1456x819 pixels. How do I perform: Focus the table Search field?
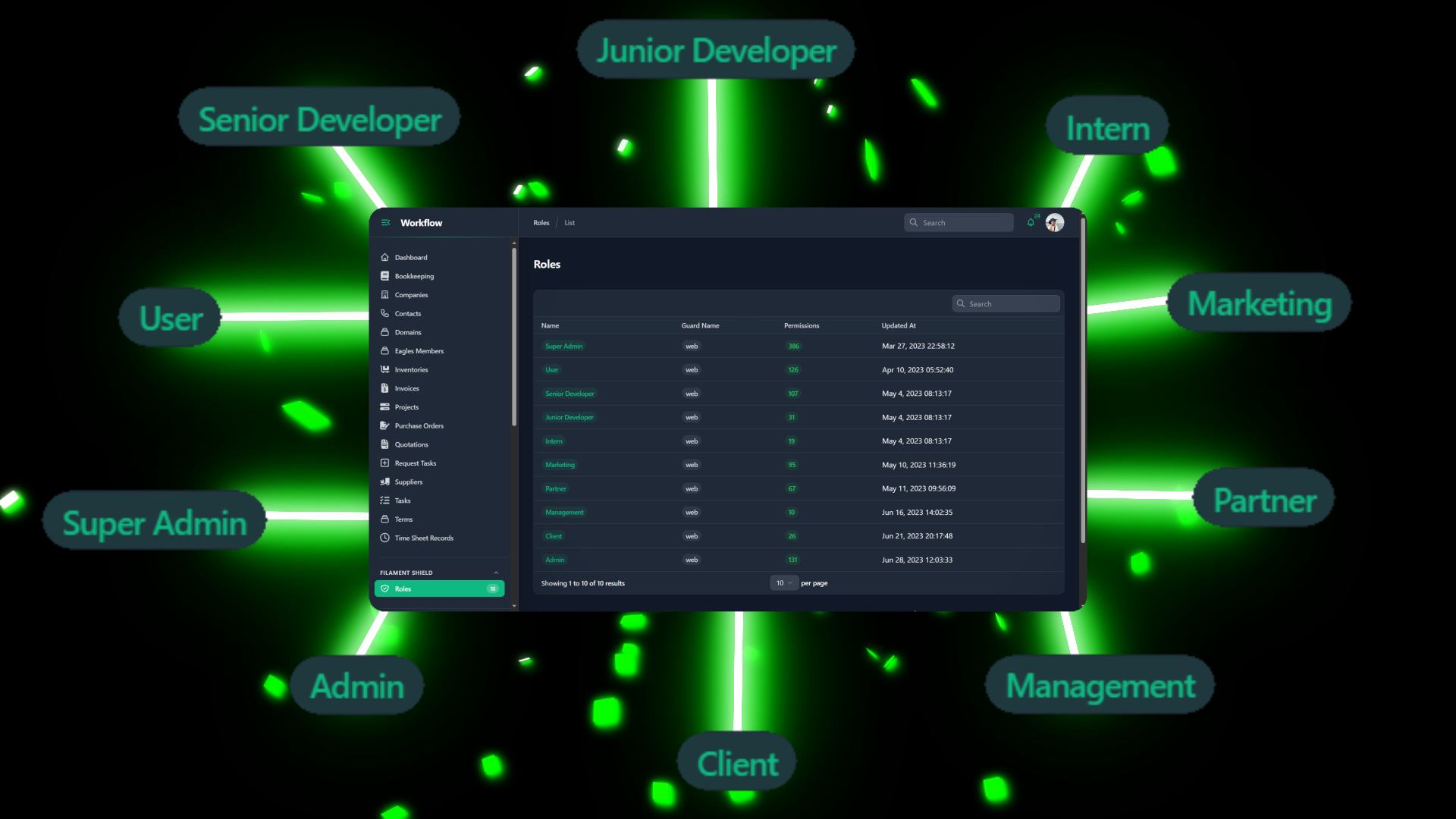pos(1006,304)
